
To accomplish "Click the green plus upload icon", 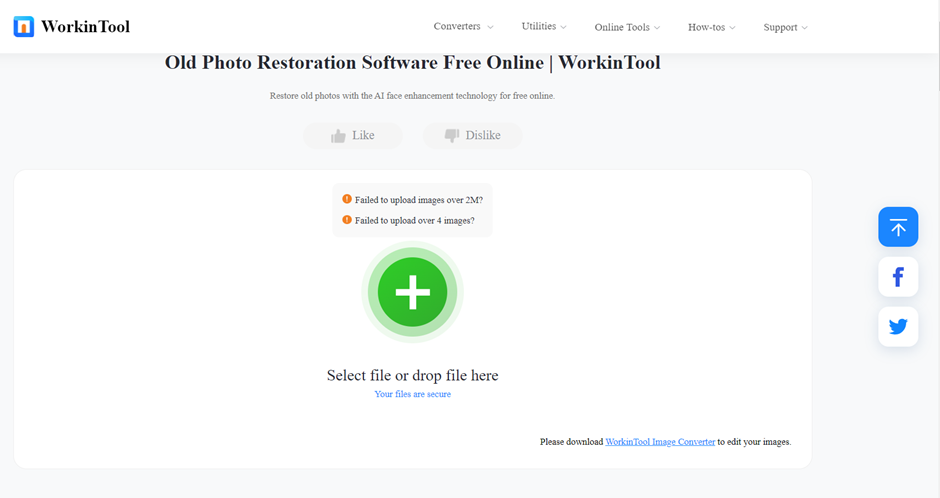I will pyautogui.click(x=412, y=292).
